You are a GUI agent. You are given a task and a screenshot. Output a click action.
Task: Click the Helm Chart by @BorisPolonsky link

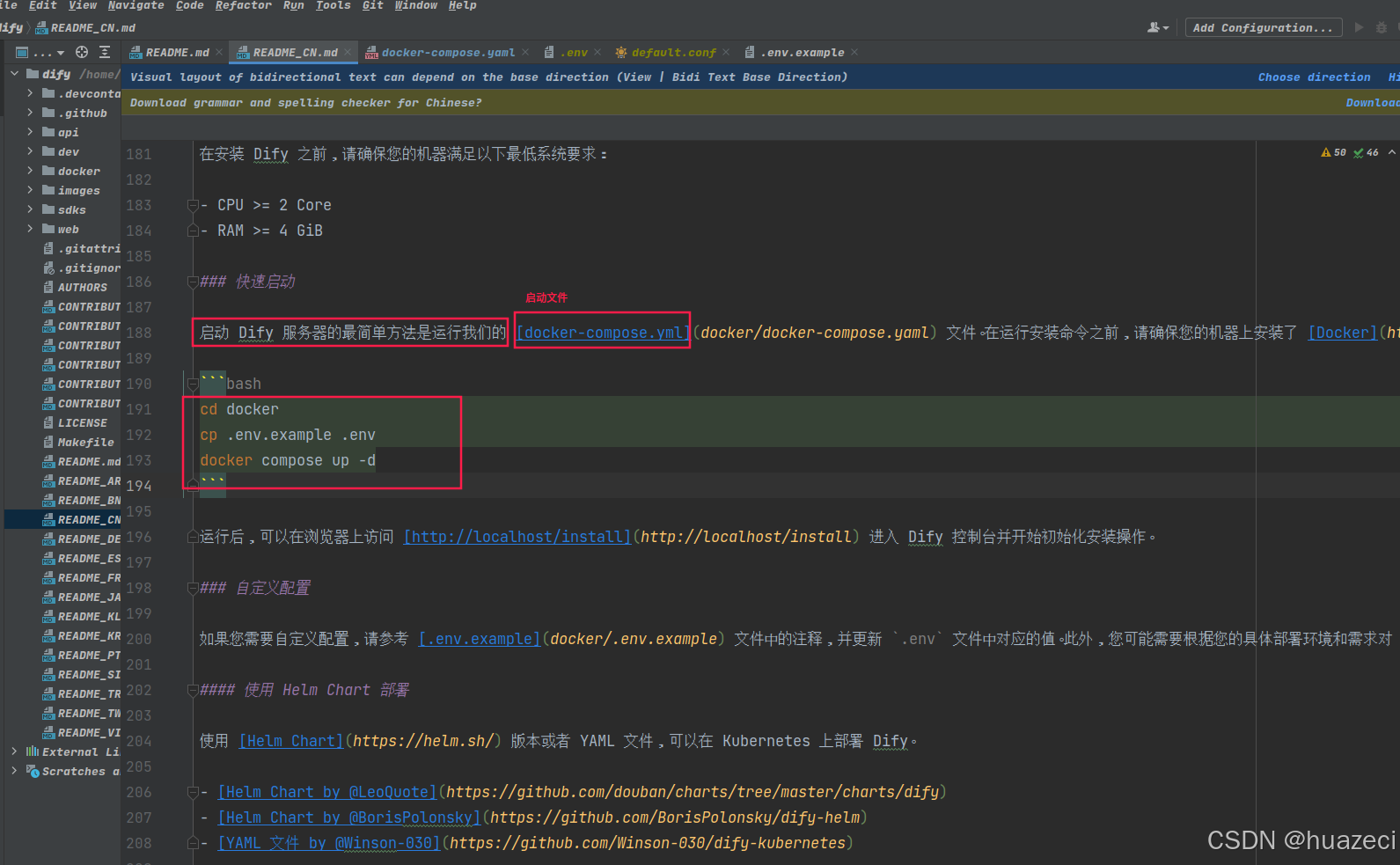tap(349, 817)
